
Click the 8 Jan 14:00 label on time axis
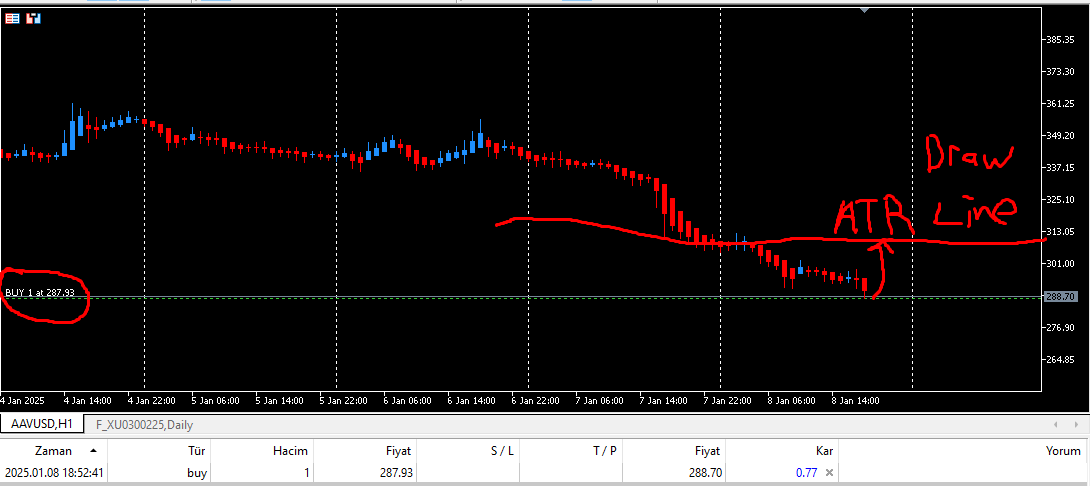click(857, 401)
